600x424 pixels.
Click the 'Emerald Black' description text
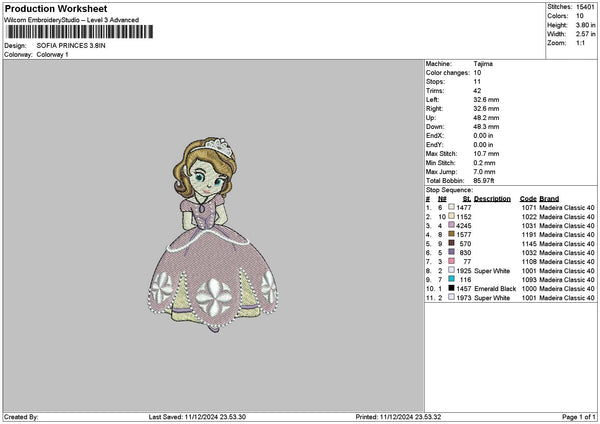click(x=495, y=289)
